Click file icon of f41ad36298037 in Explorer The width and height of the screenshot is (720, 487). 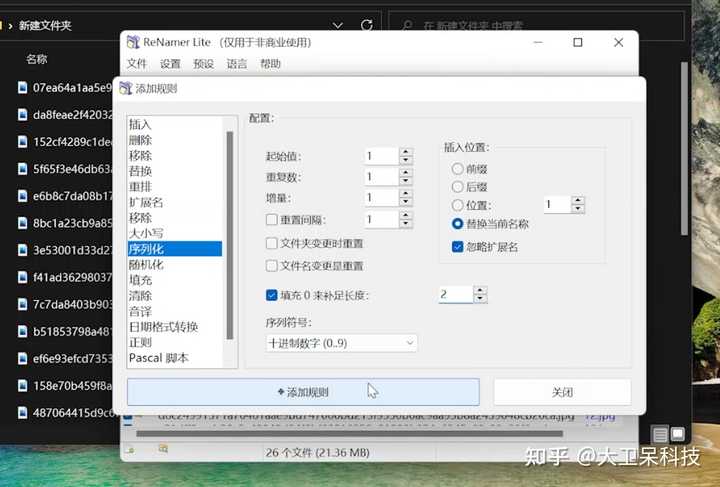click(x=22, y=277)
